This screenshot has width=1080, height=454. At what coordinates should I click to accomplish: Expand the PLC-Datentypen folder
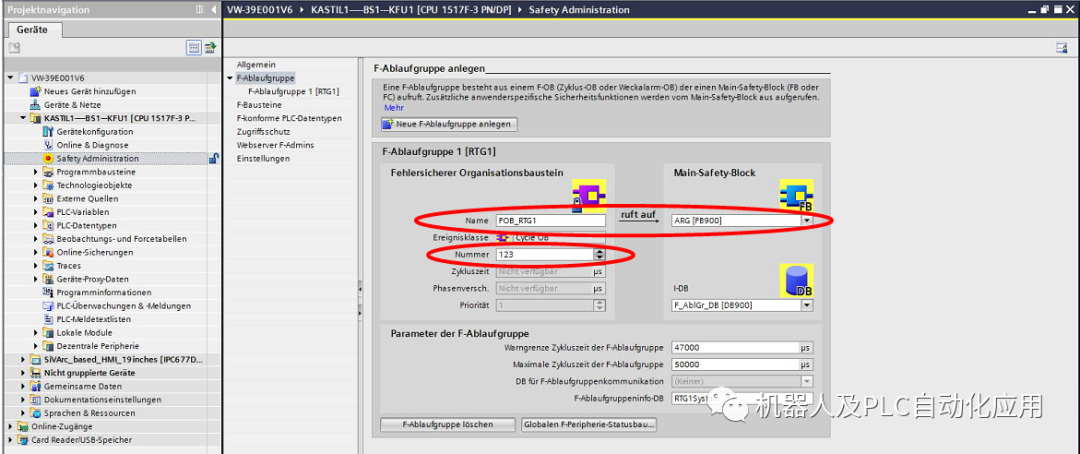[36, 225]
